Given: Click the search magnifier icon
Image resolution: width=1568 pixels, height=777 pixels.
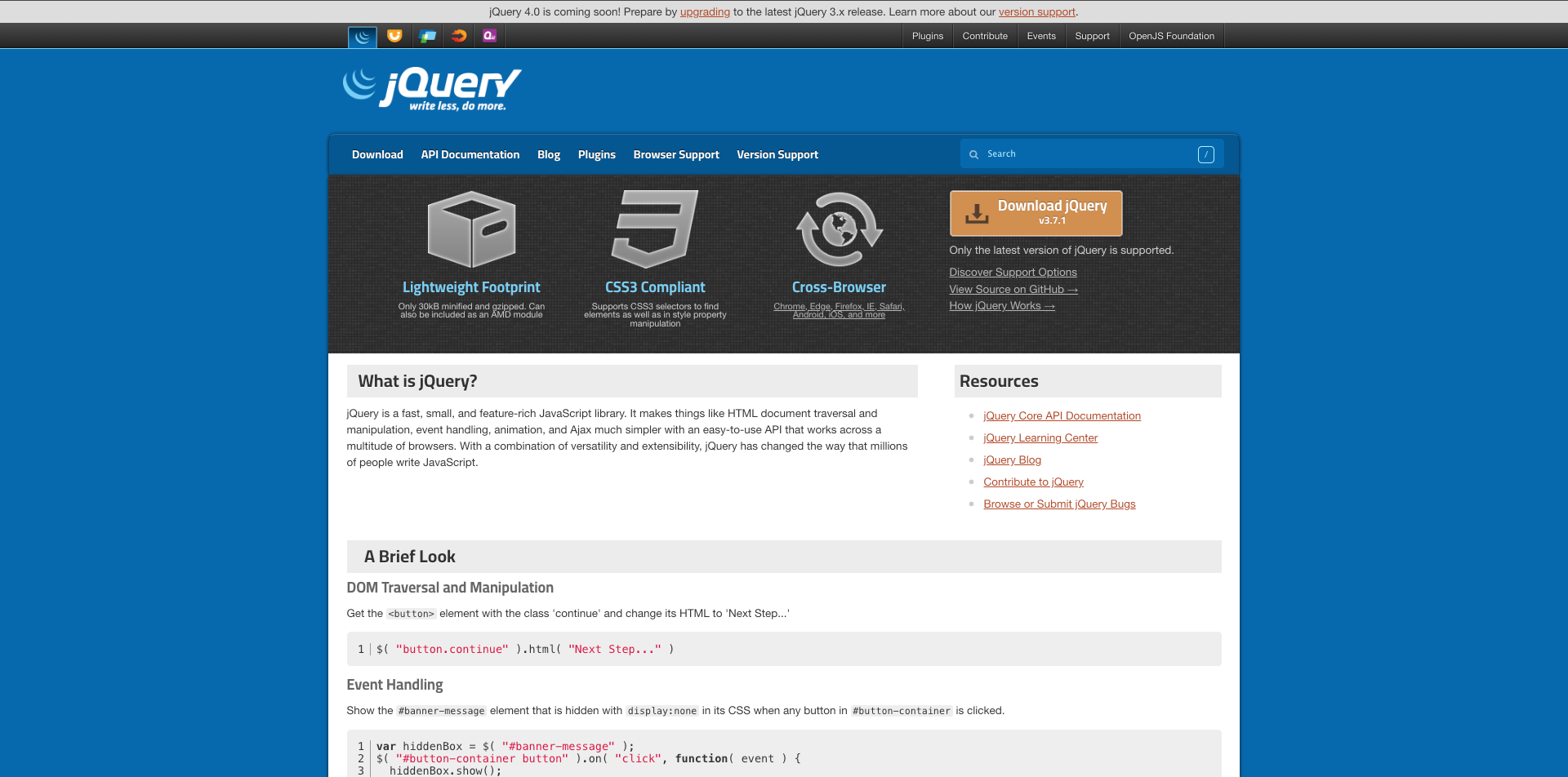Looking at the screenshot, I should tap(973, 154).
